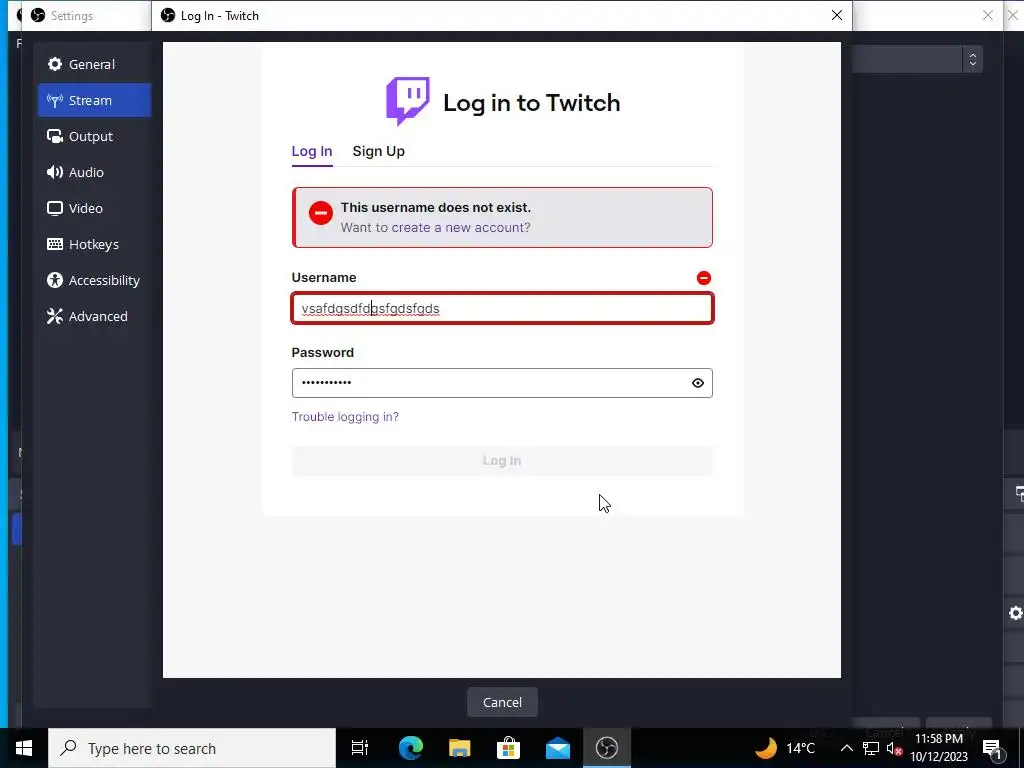Close the Log In - Twitch window
The width and height of the screenshot is (1024, 768).
point(837,15)
